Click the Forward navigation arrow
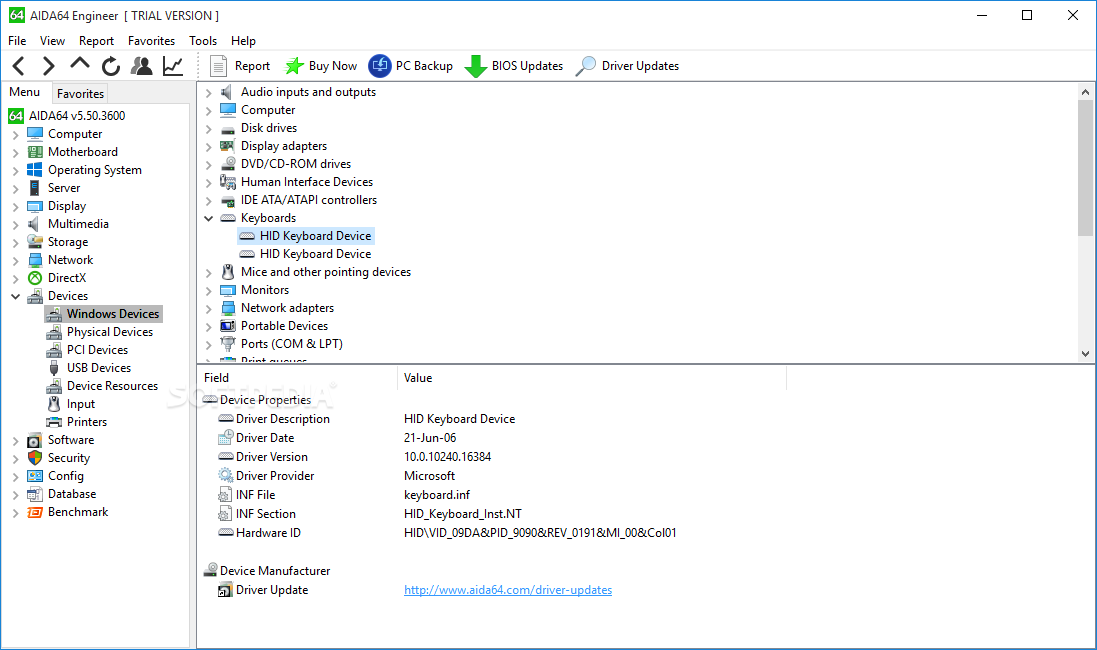The image size is (1097, 650). [48, 66]
